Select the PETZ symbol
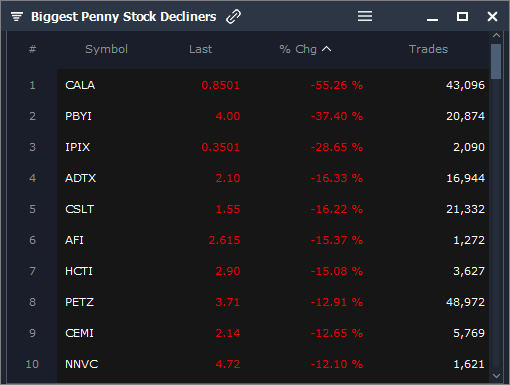Screen dimensions: 510x385 (79, 302)
